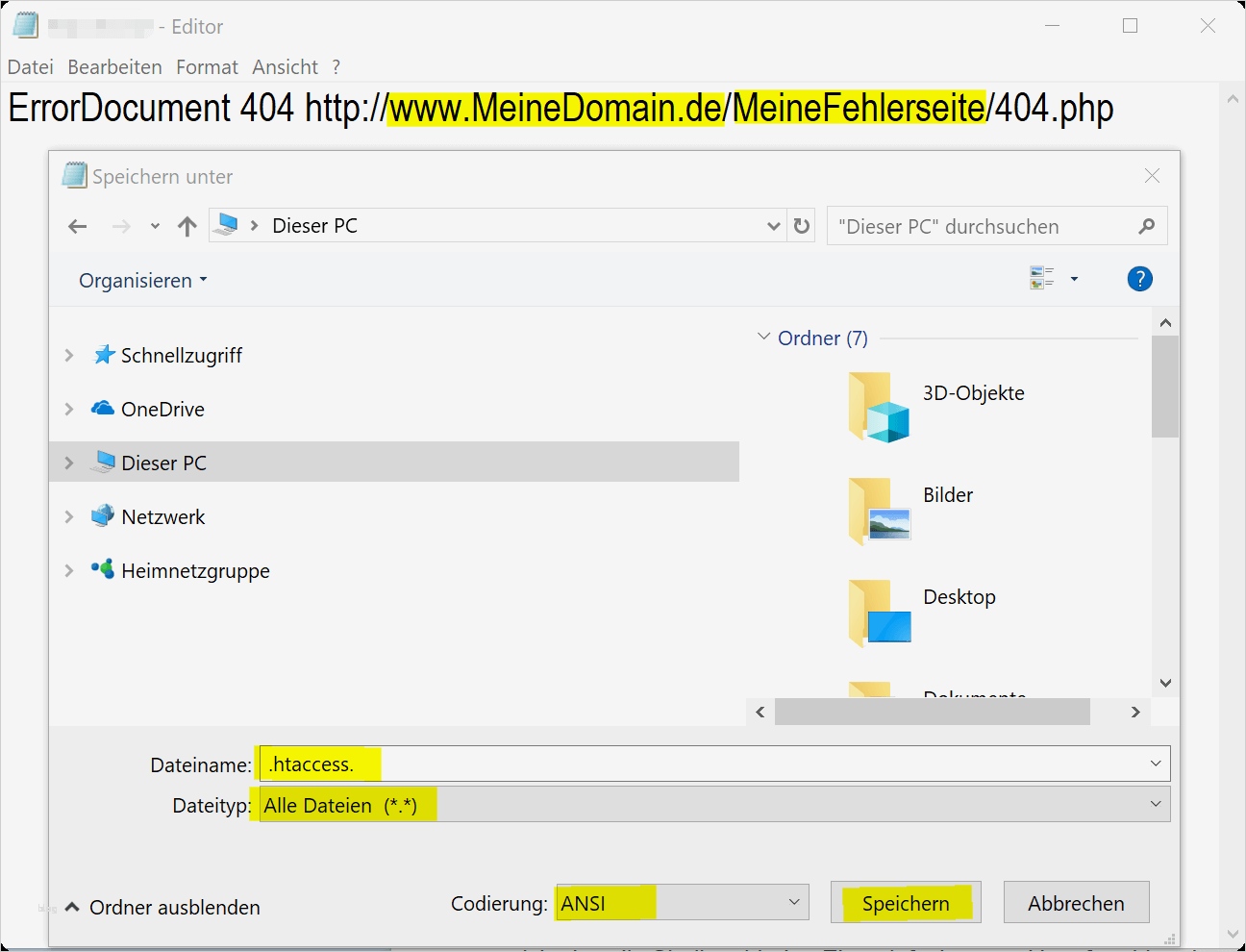Click the Heimnetzgruppe icon
This screenshot has height=952, width=1246.
click(103, 569)
